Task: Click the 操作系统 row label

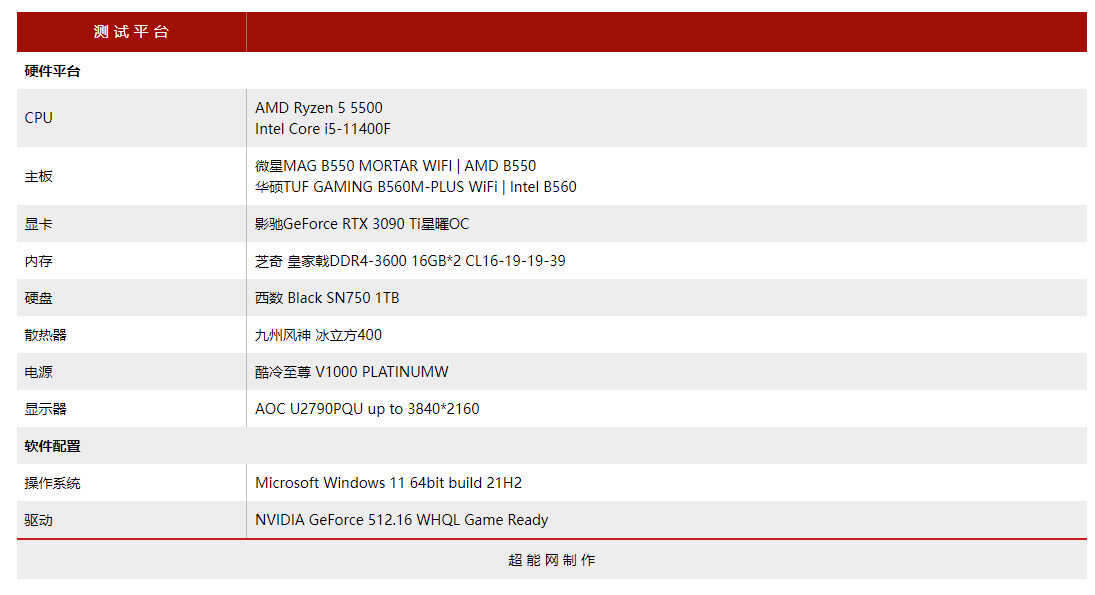Action: (52, 483)
